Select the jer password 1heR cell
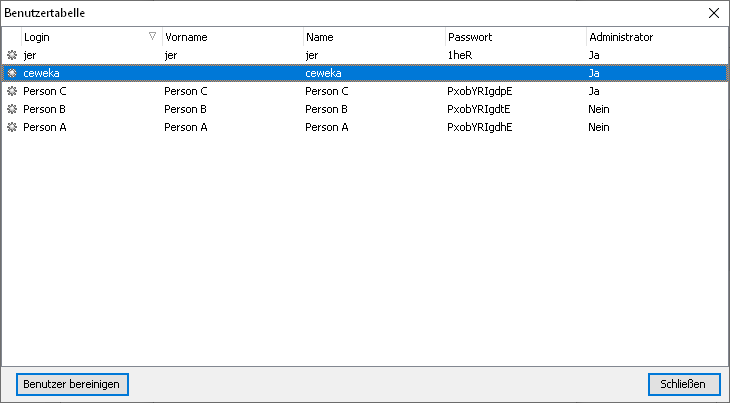 [460, 55]
